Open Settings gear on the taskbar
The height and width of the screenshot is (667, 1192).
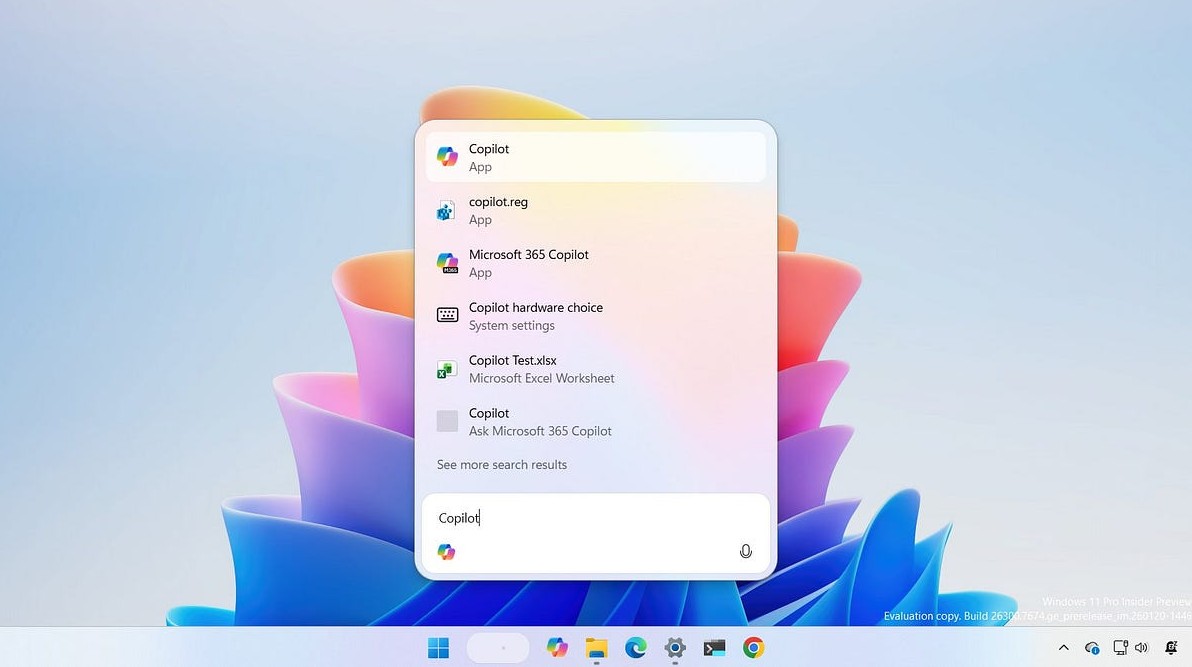coord(675,648)
